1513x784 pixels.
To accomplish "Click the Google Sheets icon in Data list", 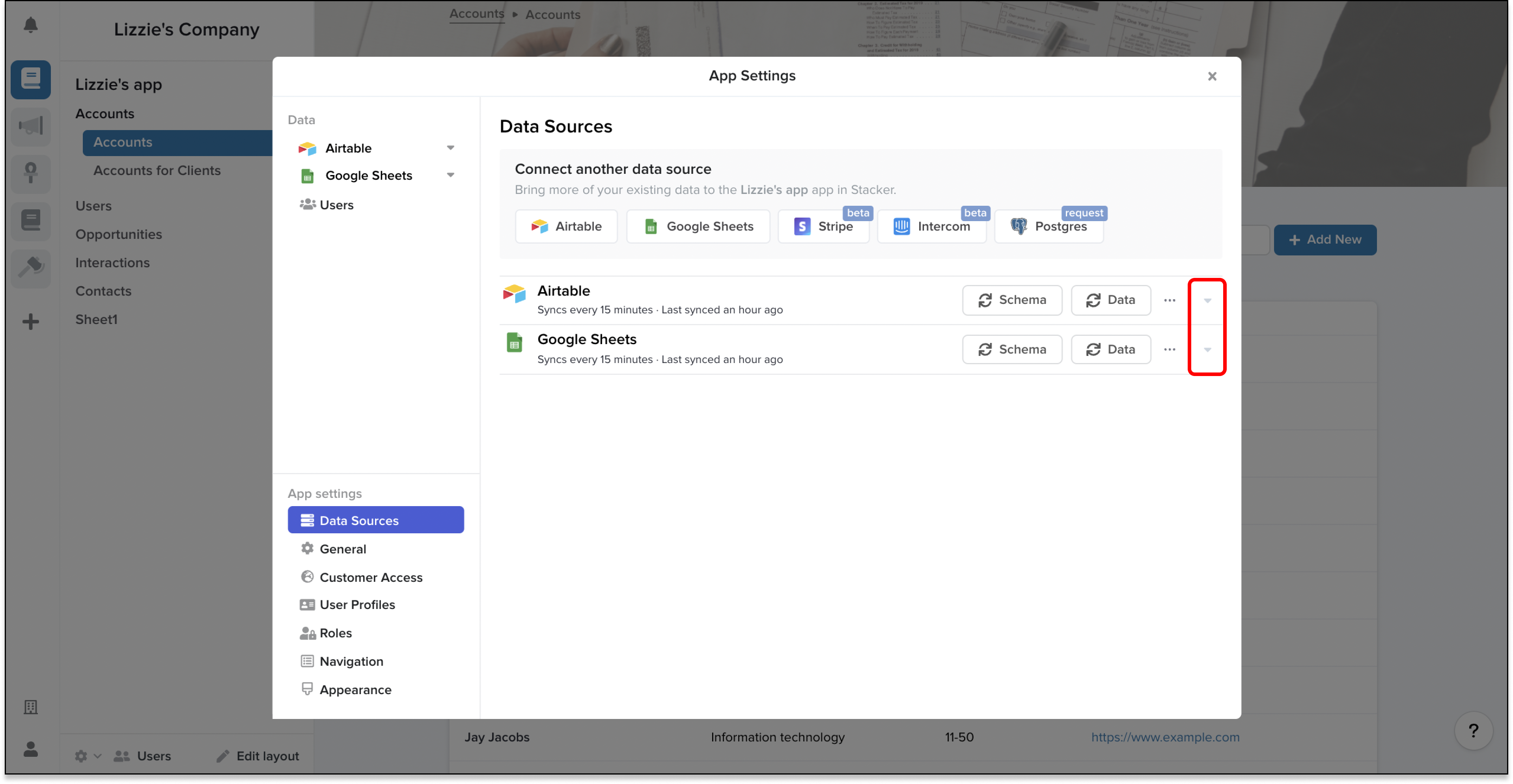I will point(307,175).
